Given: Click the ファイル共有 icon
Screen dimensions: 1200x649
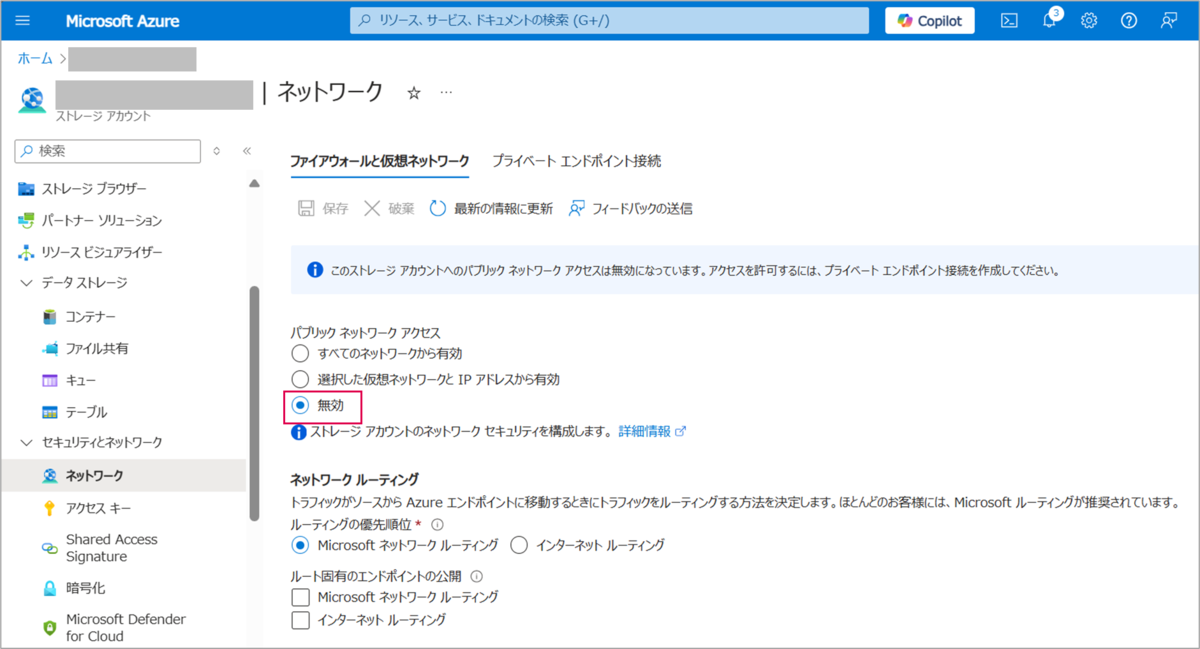Looking at the screenshot, I should click(x=50, y=349).
